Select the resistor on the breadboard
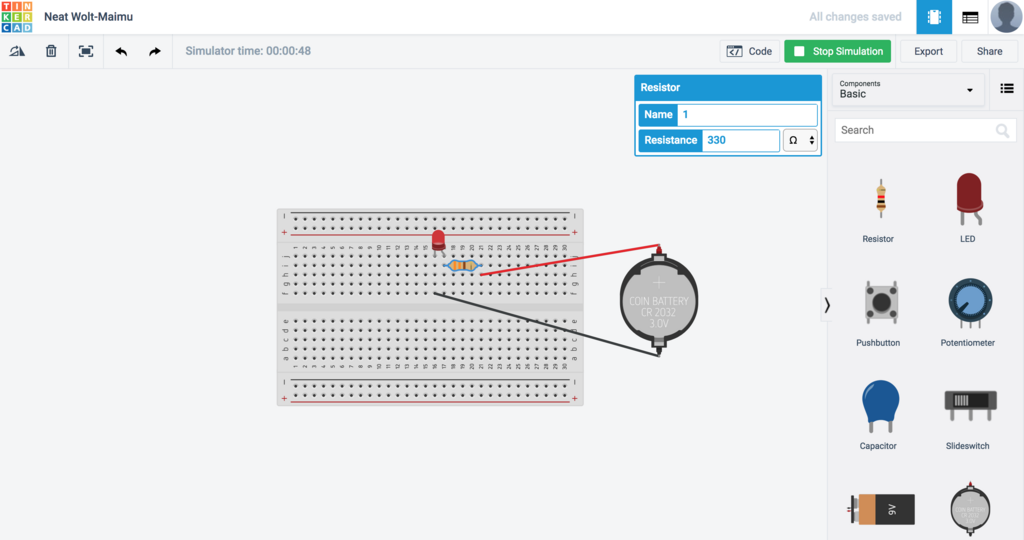The height and width of the screenshot is (540, 1024). click(x=462, y=265)
